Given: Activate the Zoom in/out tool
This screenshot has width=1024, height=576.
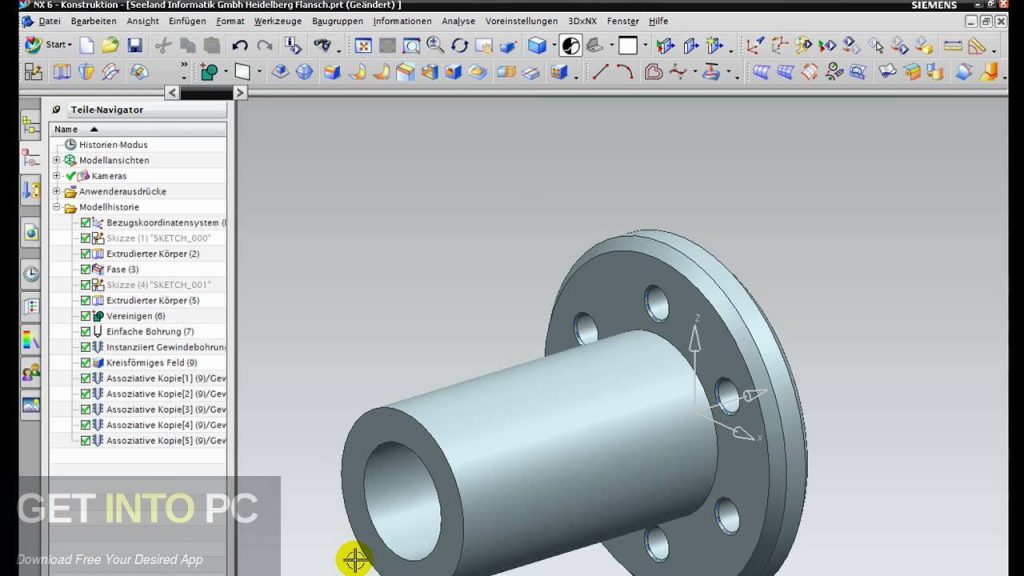Looking at the screenshot, I should (435, 45).
